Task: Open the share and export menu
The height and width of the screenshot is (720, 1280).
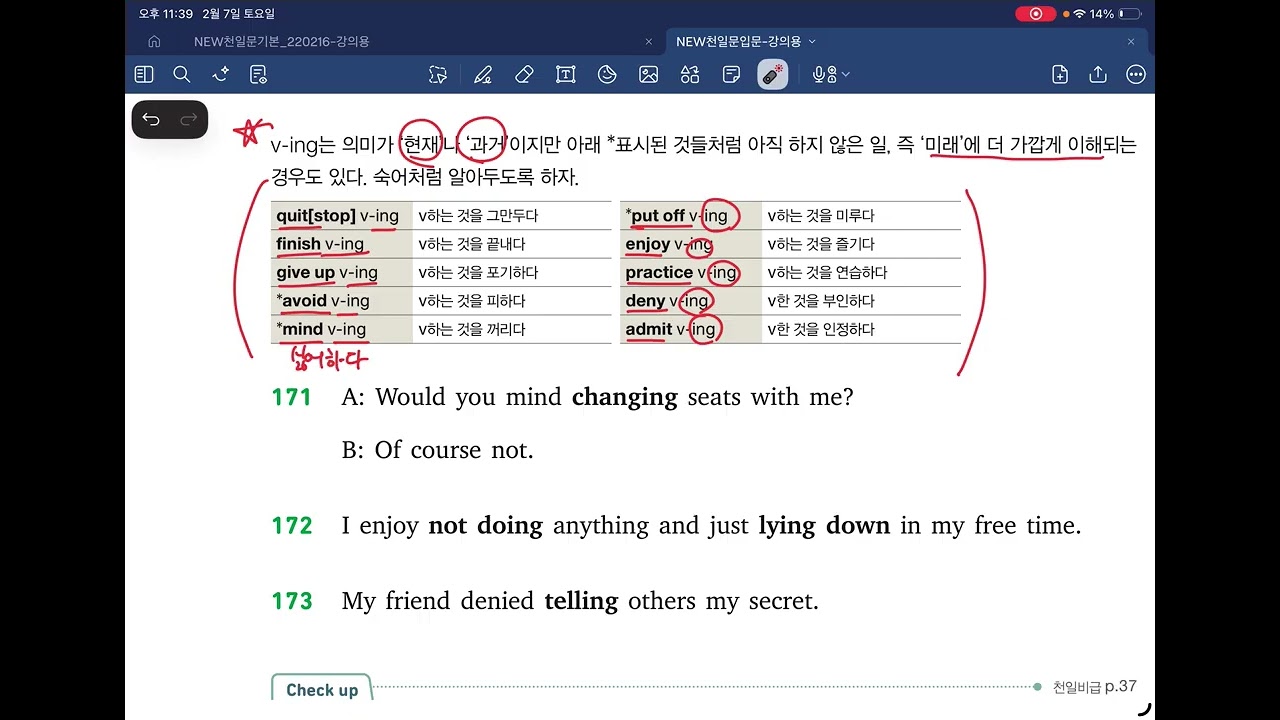Action: [x=1098, y=74]
